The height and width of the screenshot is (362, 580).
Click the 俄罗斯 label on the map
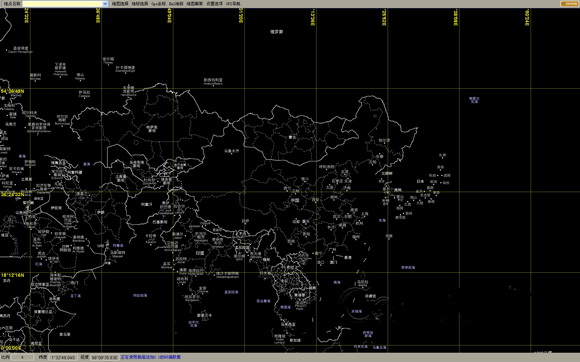coord(276,32)
